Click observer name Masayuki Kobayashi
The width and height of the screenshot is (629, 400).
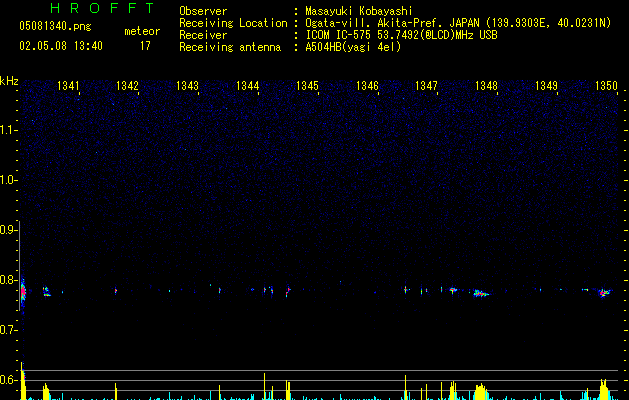[x=359, y=11]
